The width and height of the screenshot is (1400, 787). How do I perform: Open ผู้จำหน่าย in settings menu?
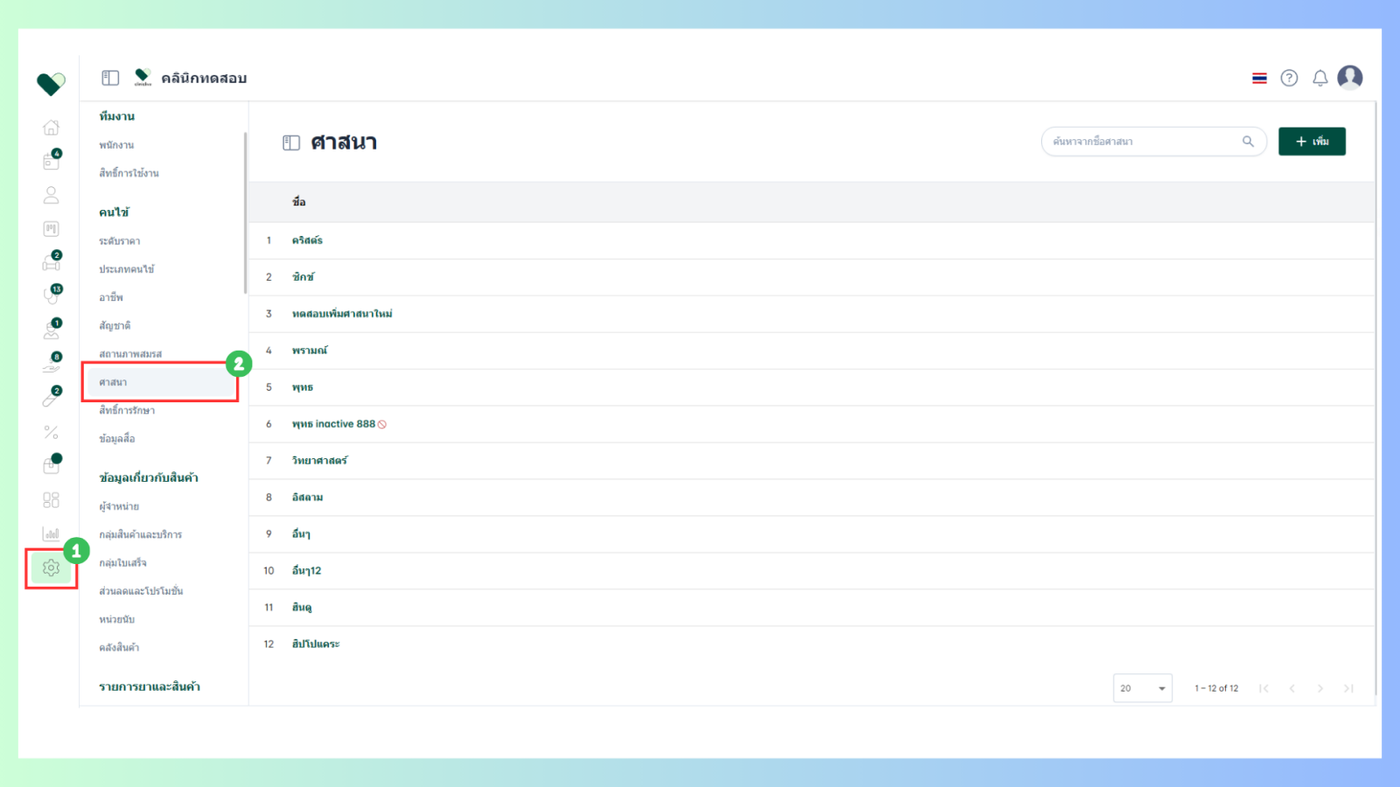click(x=118, y=506)
